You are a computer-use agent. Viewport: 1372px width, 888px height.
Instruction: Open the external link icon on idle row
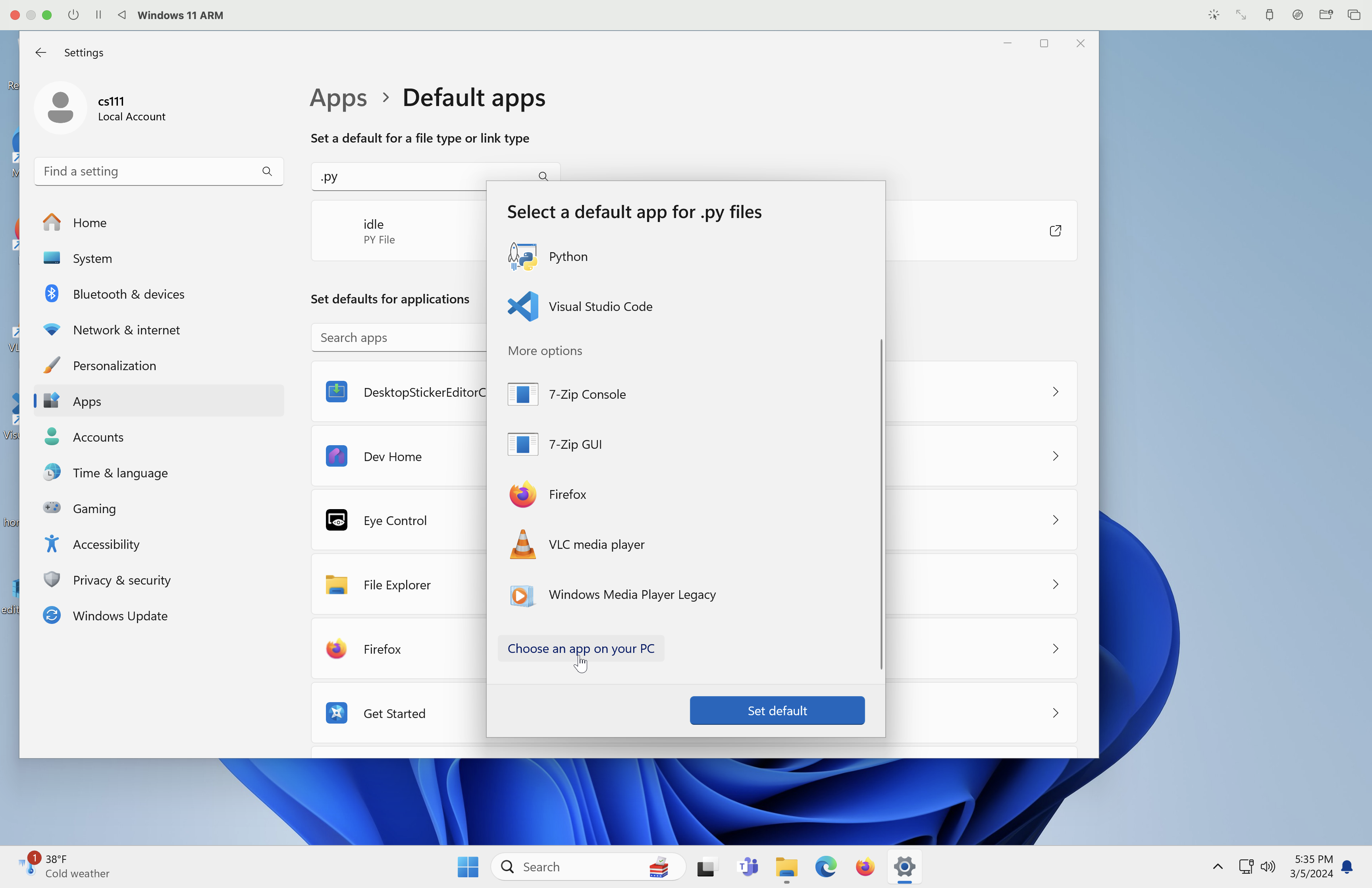click(x=1055, y=231)
